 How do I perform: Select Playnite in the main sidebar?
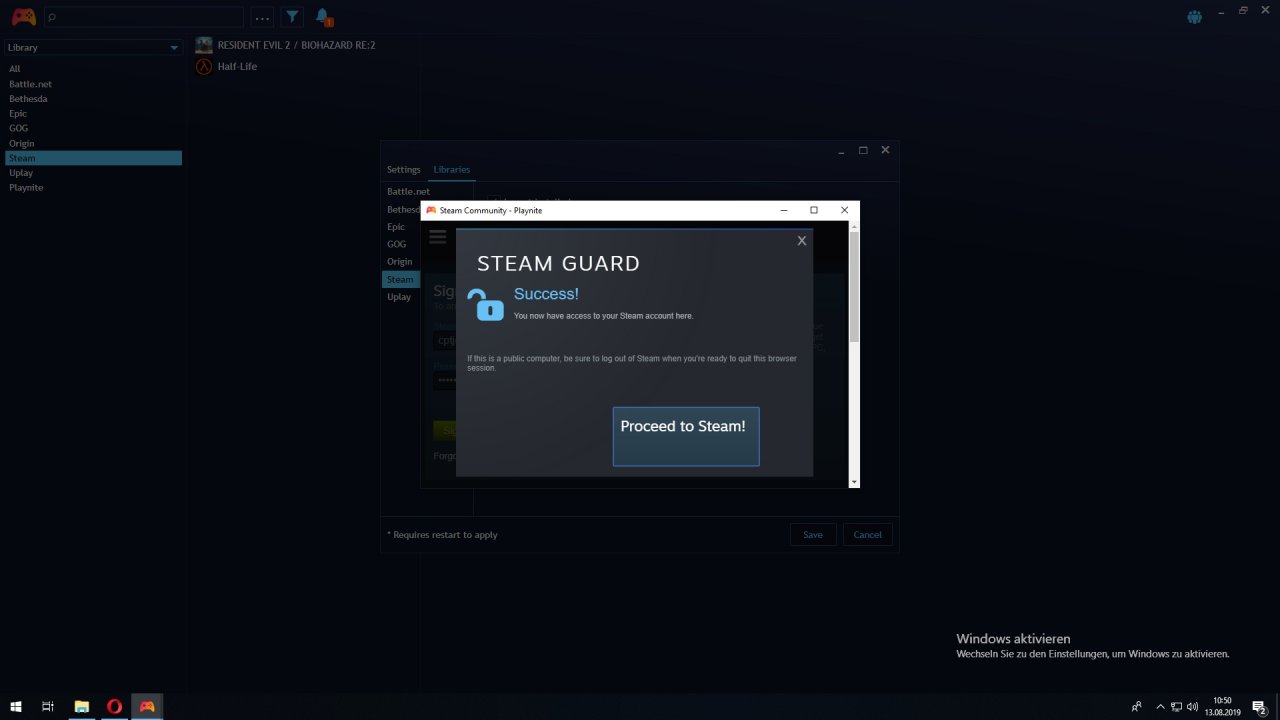[x=26, y=188]
